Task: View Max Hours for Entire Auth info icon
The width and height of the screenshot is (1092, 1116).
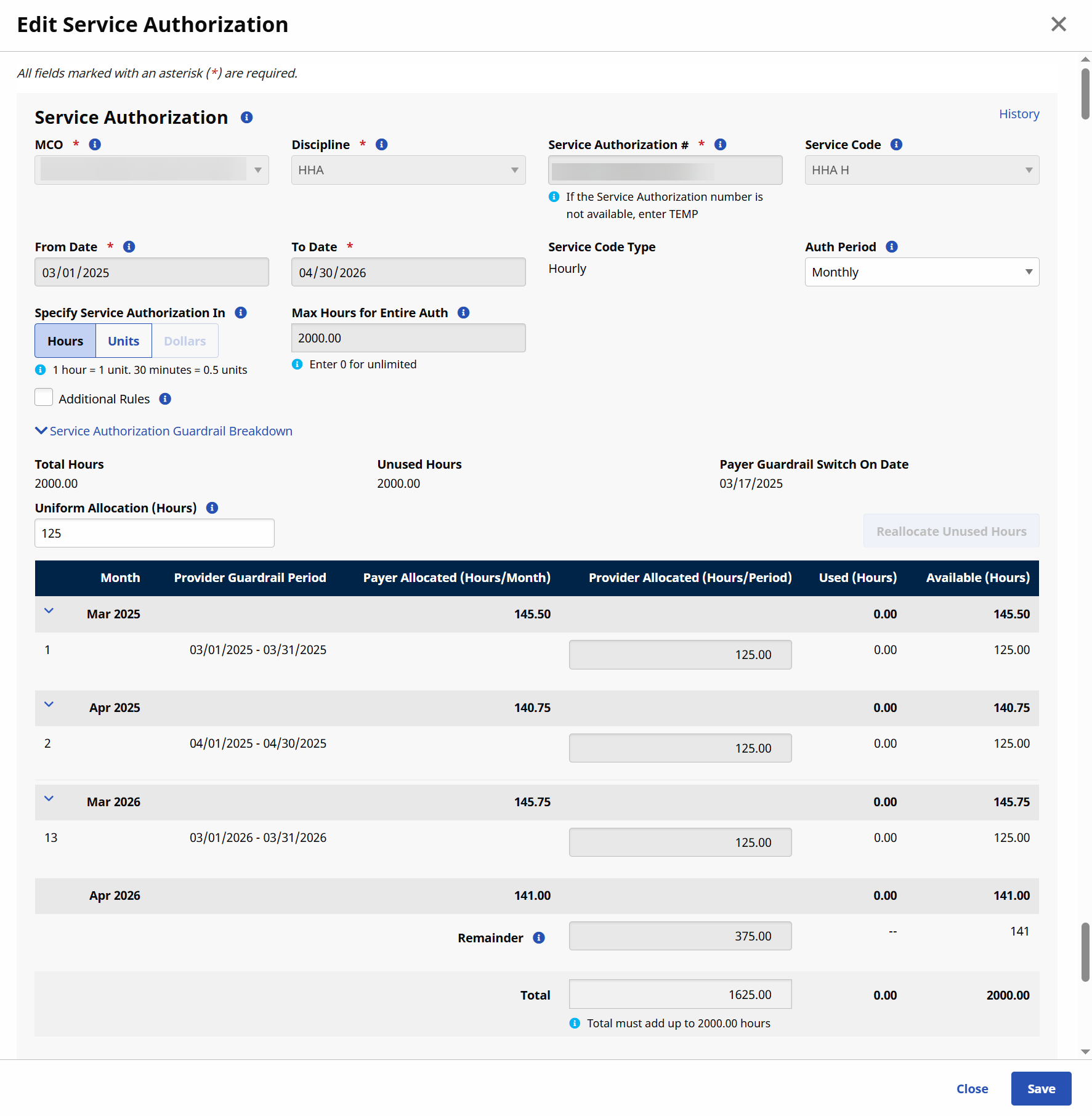Action: point(464,312)
